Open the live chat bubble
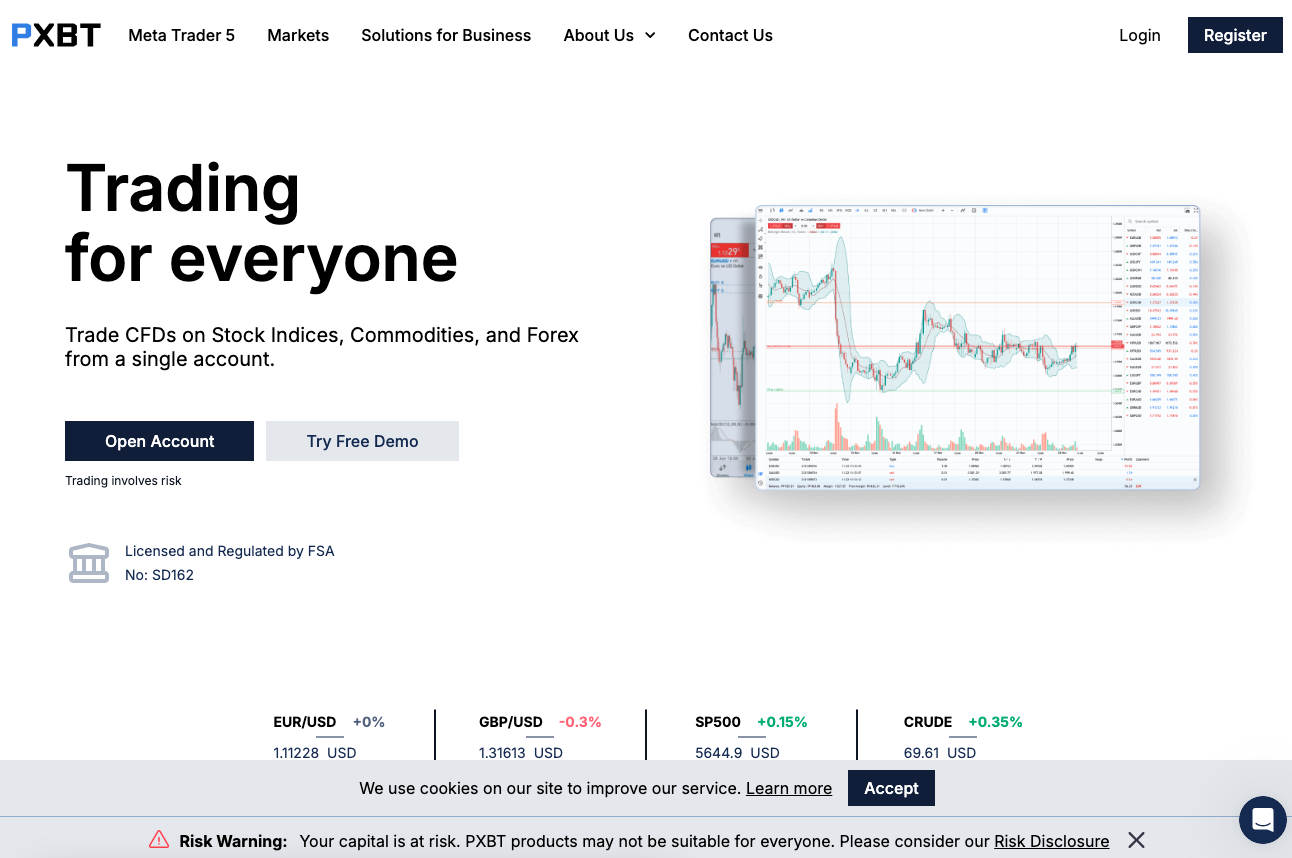Image resolution: width=1292 pixels, height=858 pixels. click(x=1262, y=820)
